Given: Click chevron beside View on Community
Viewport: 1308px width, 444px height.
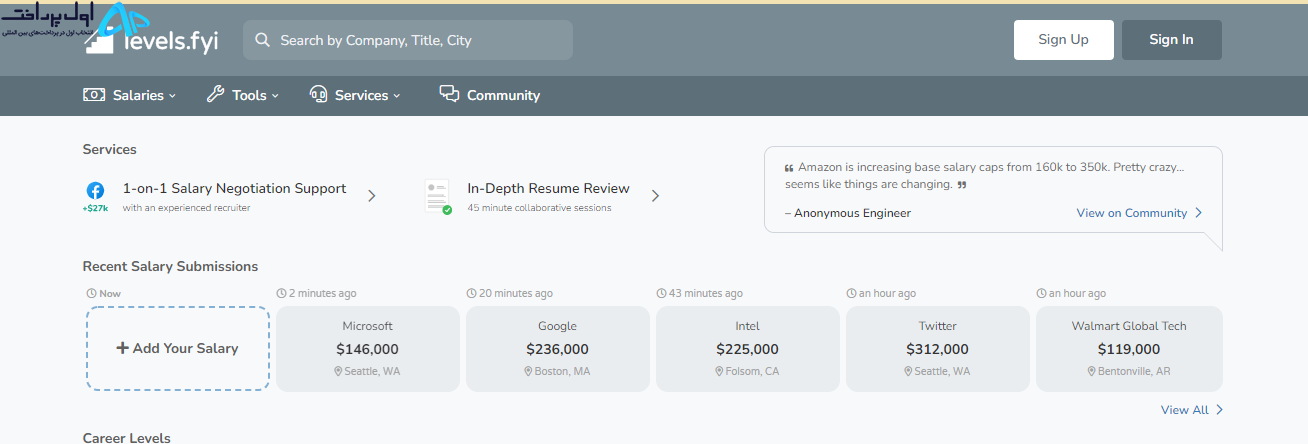Looking at the screenshot, I should coord(1199,213).
